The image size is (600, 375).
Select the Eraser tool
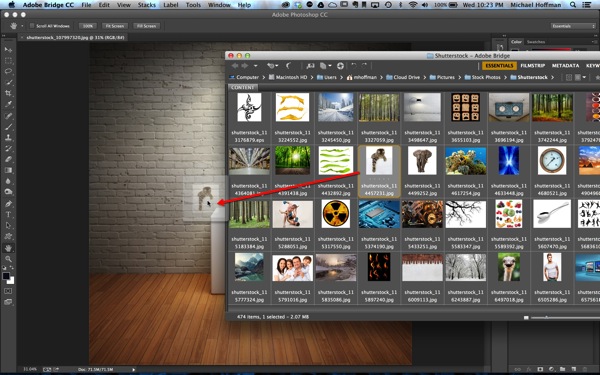tap(8, 159)
